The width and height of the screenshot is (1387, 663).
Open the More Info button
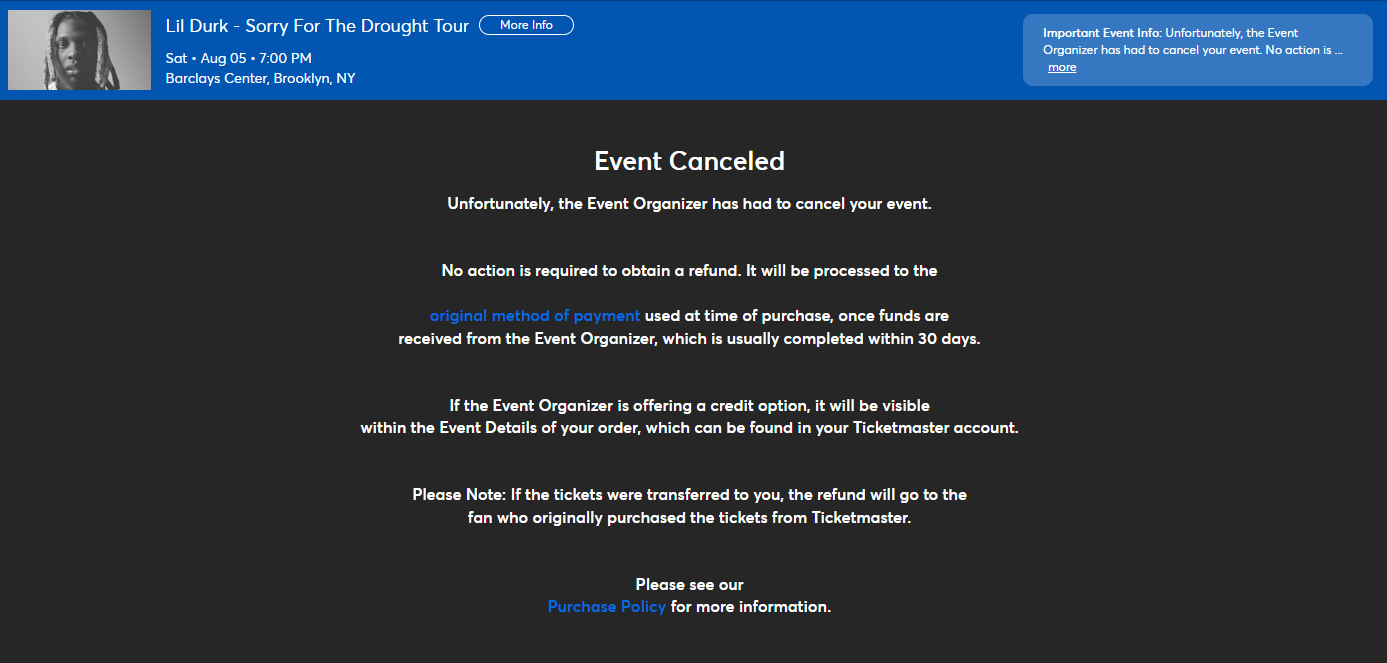[x=526, y=25]
